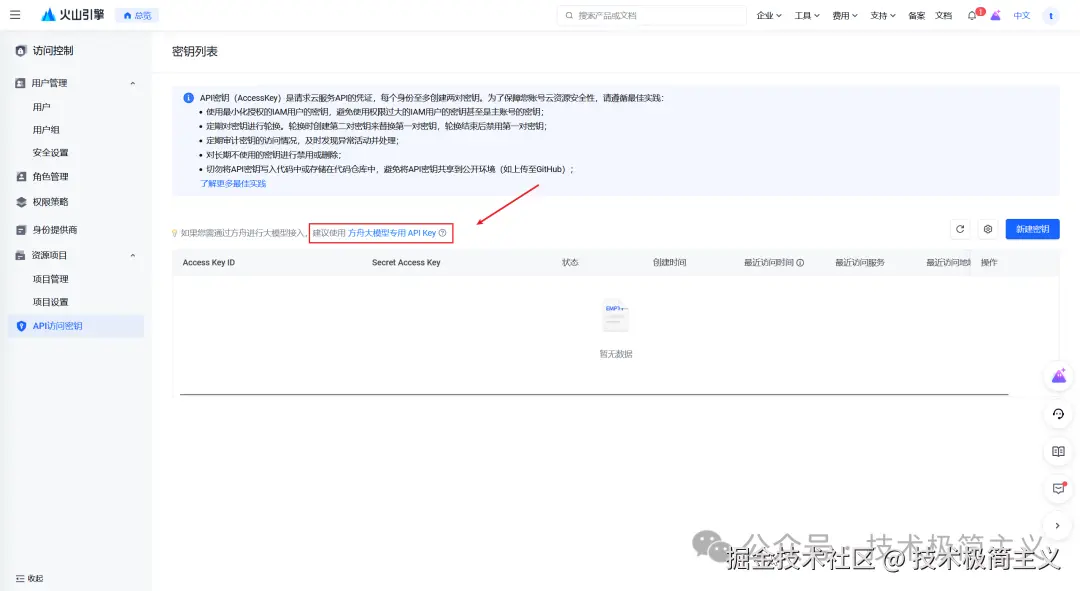1080x591 pixels.
Task: Click the 创建时间 column header
Action: click(x=669, y=262)
